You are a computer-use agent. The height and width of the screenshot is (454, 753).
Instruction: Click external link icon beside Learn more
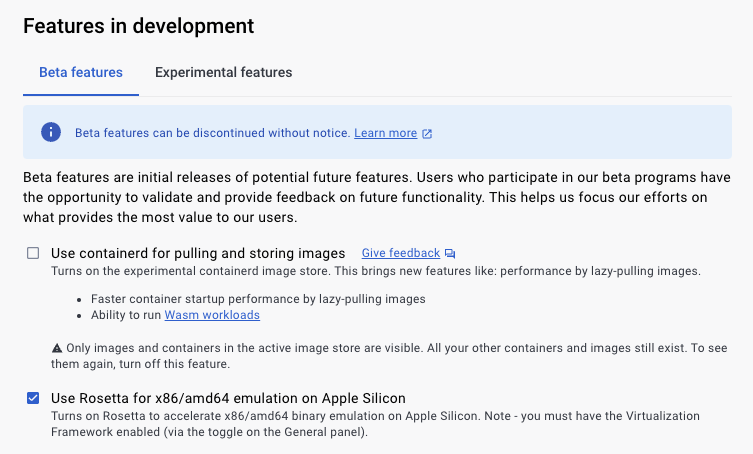tap(427, 133)
